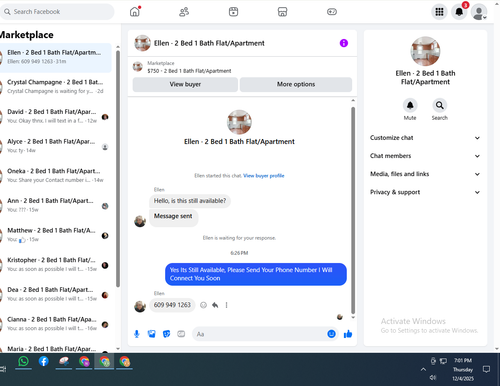Open David's apartment conversation

click(x=55, y=116)
